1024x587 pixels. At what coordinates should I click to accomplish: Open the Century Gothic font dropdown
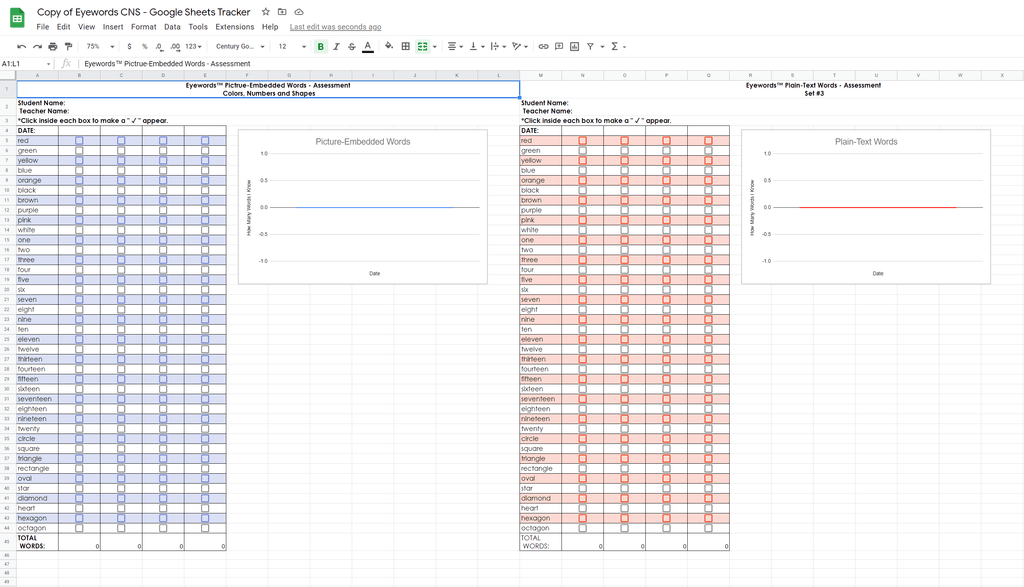(240, 46)
